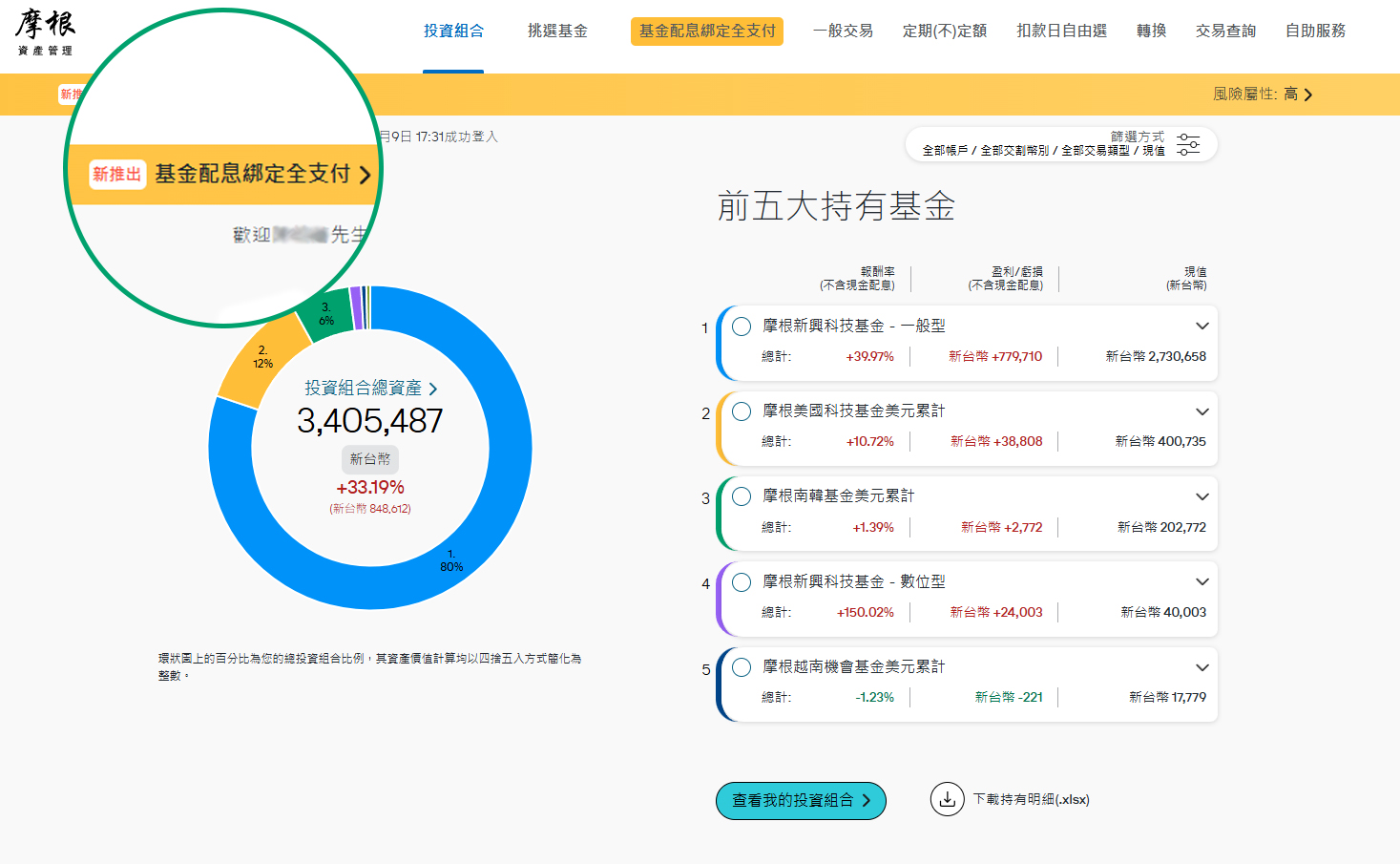This screenshot has width=1400, height=864.
Task: Click the 投資組合總資產 link in the donut
Action: tap(370, 389)
